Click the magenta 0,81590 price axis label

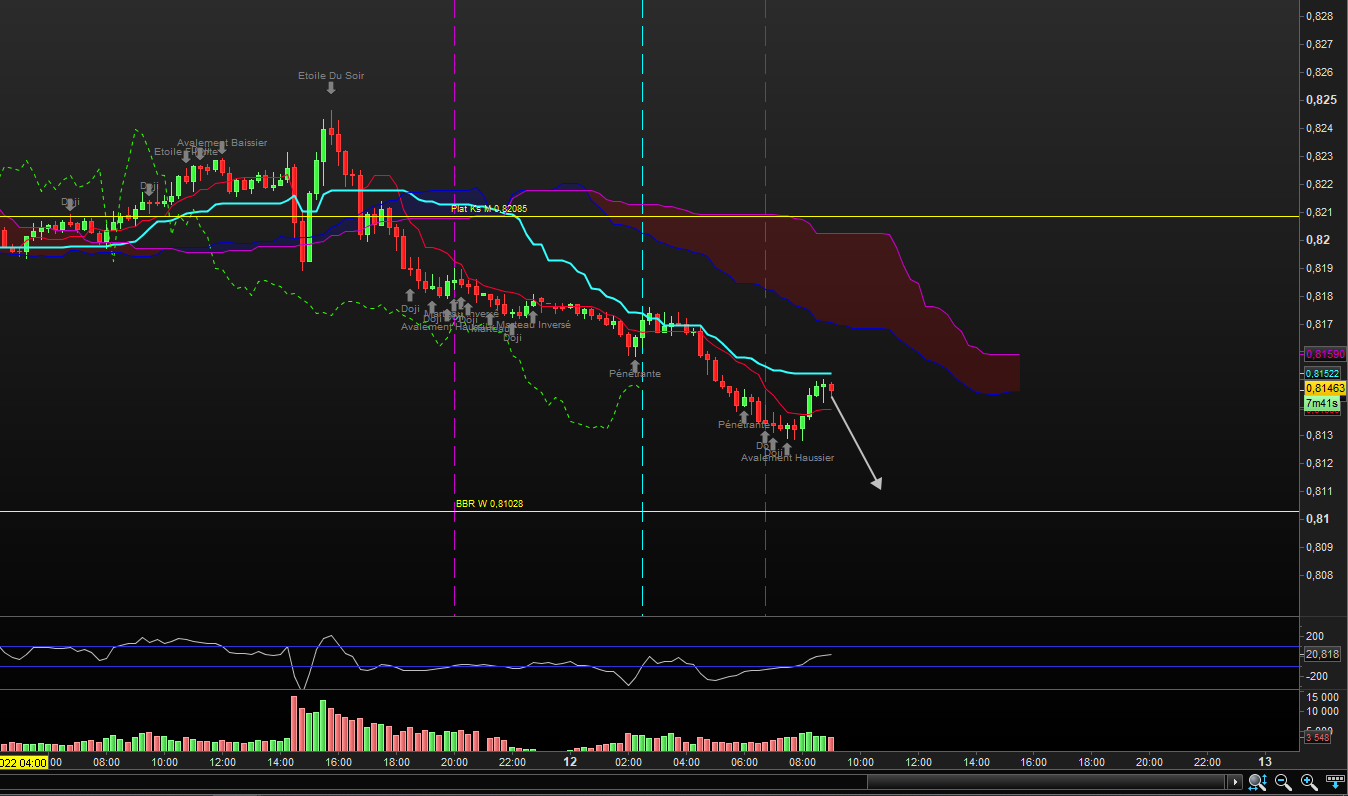point(1324,354)
